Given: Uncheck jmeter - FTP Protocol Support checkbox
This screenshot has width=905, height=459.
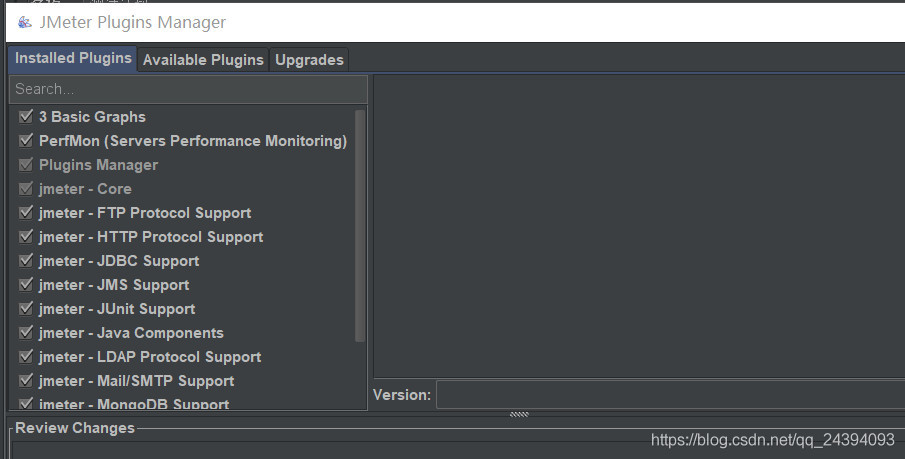Looking at the screenshot, I should click(x=25, y=212).
